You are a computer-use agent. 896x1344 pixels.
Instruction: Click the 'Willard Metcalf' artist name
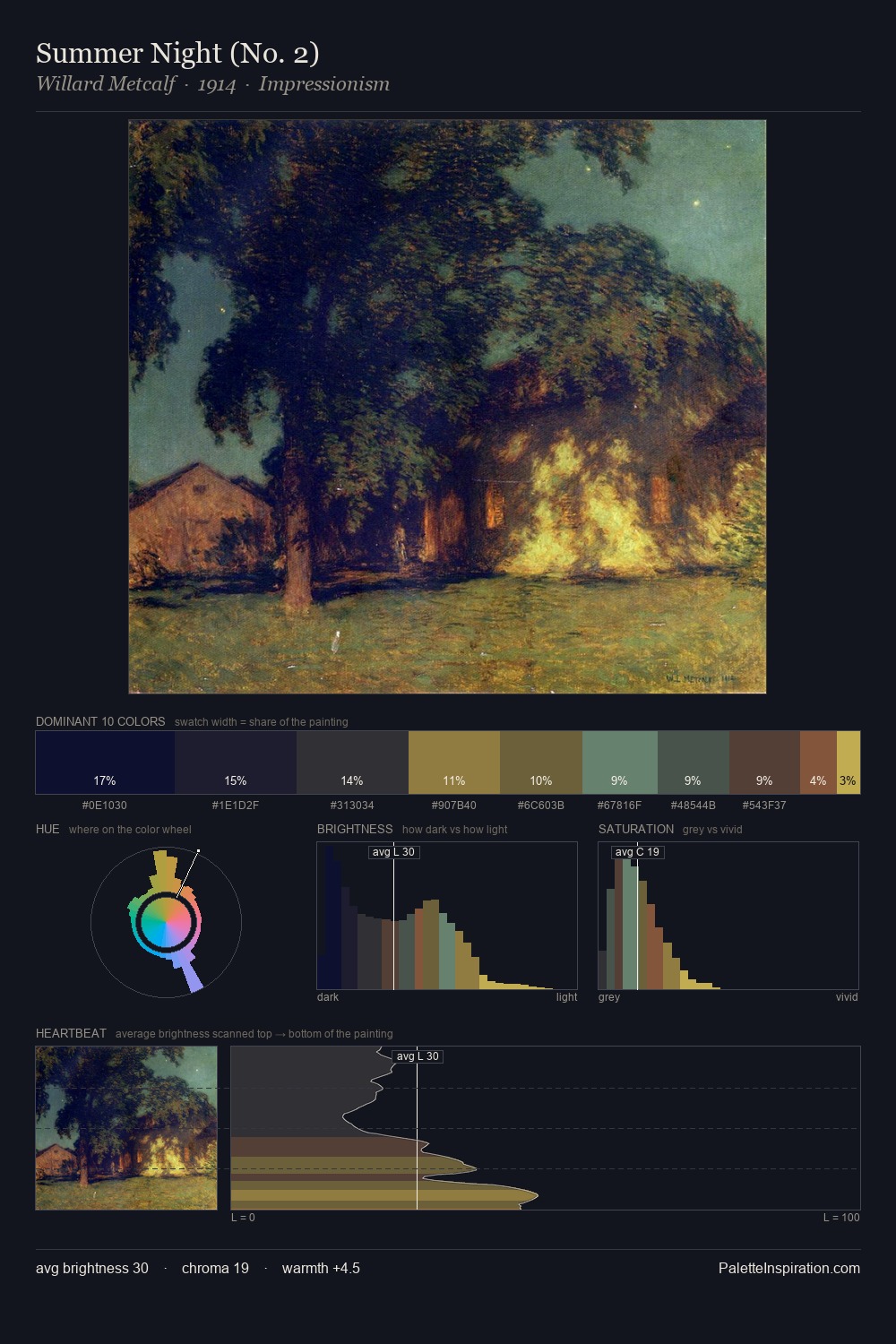coord(105,84)
